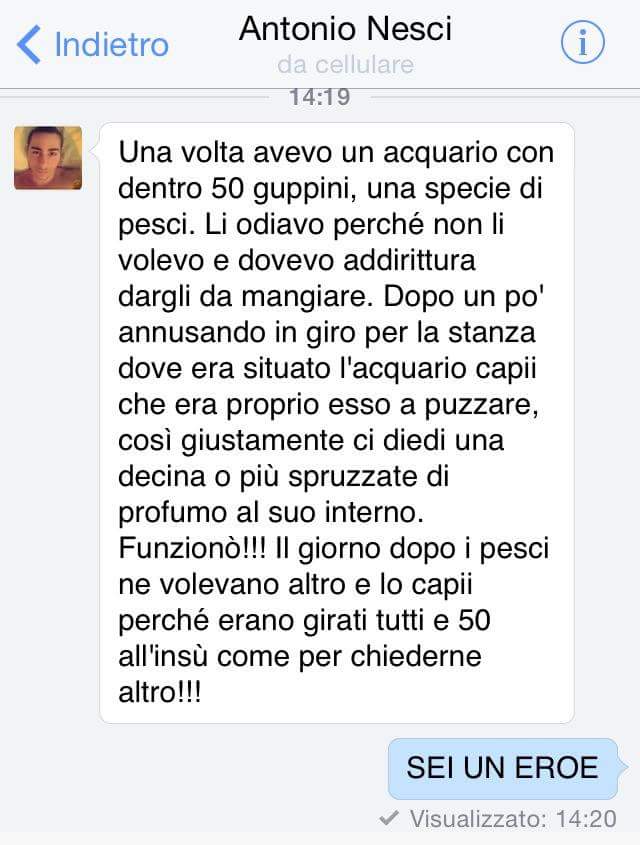Image resolution: width=640 pixels, height=845 pixels.
Task: Tap final 'altro!!!' line in message
Action: (x=160, y=692)
